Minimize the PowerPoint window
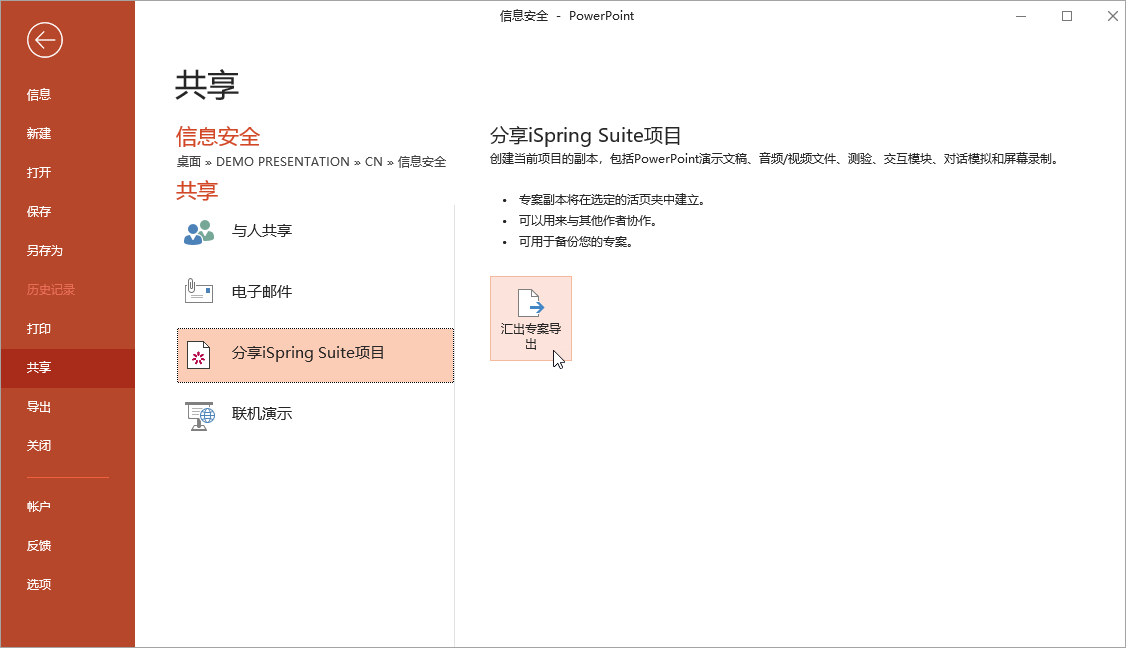Viewport: 1126px width, 648px height. pos(1021,16)
